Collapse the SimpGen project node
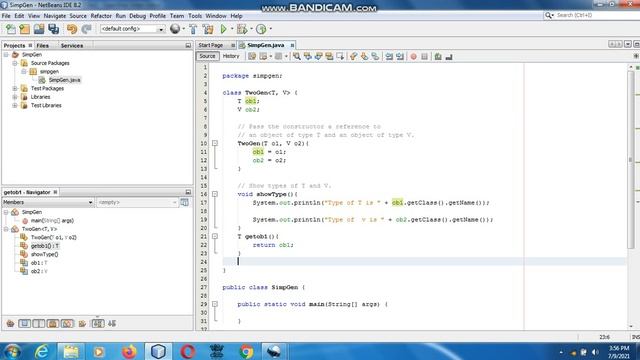 click(x=6, y=54)
